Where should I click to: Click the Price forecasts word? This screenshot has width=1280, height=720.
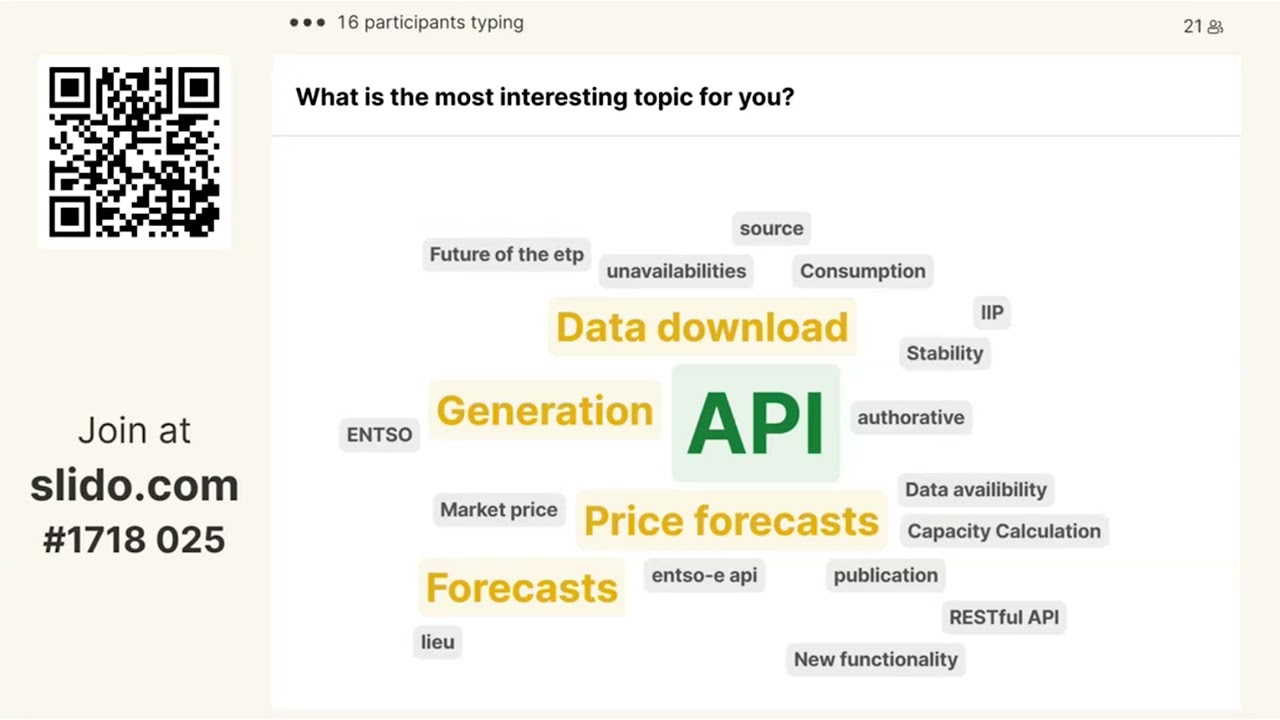pyautogui.click(x=731, y=520)
